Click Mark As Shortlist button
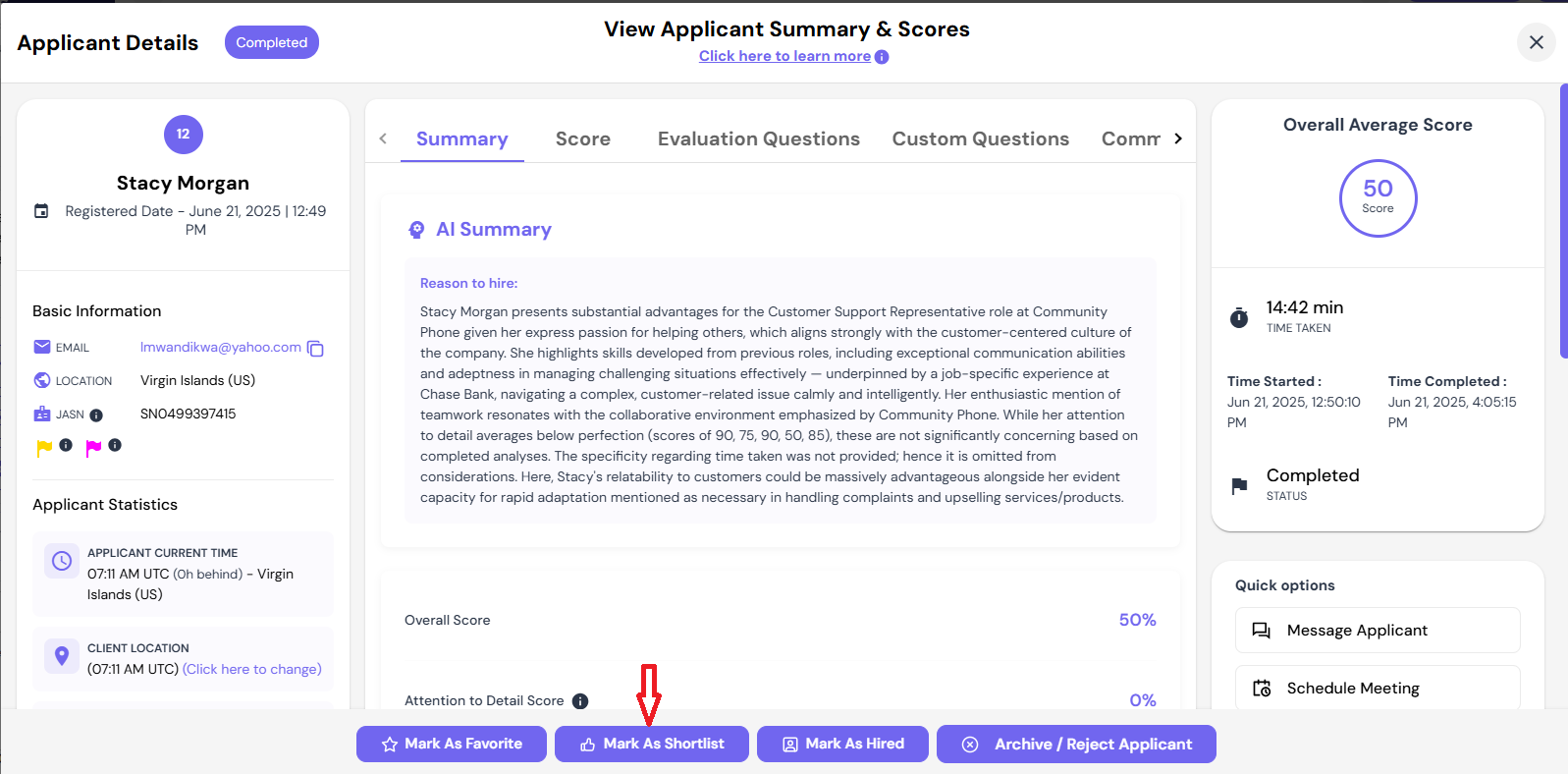The height and width of the screenshot is (774, 1568). coord(652,745)
